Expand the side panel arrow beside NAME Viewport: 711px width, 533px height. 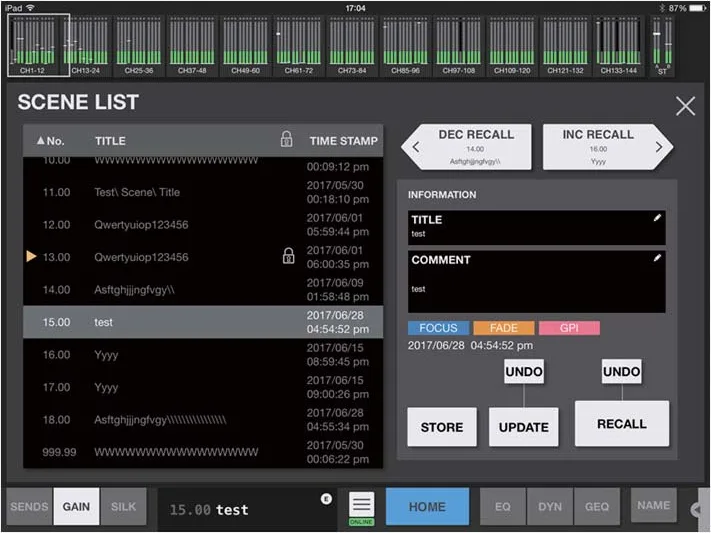click(697, 509)
